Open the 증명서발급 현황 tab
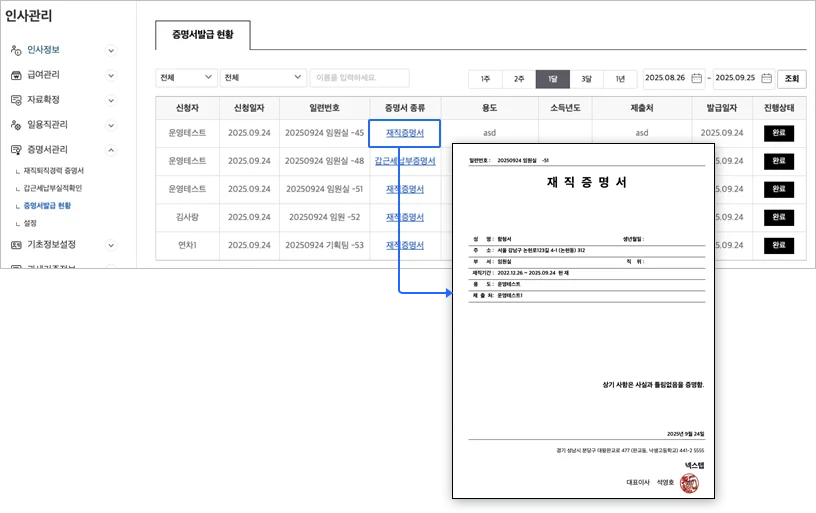 point(203,35)
